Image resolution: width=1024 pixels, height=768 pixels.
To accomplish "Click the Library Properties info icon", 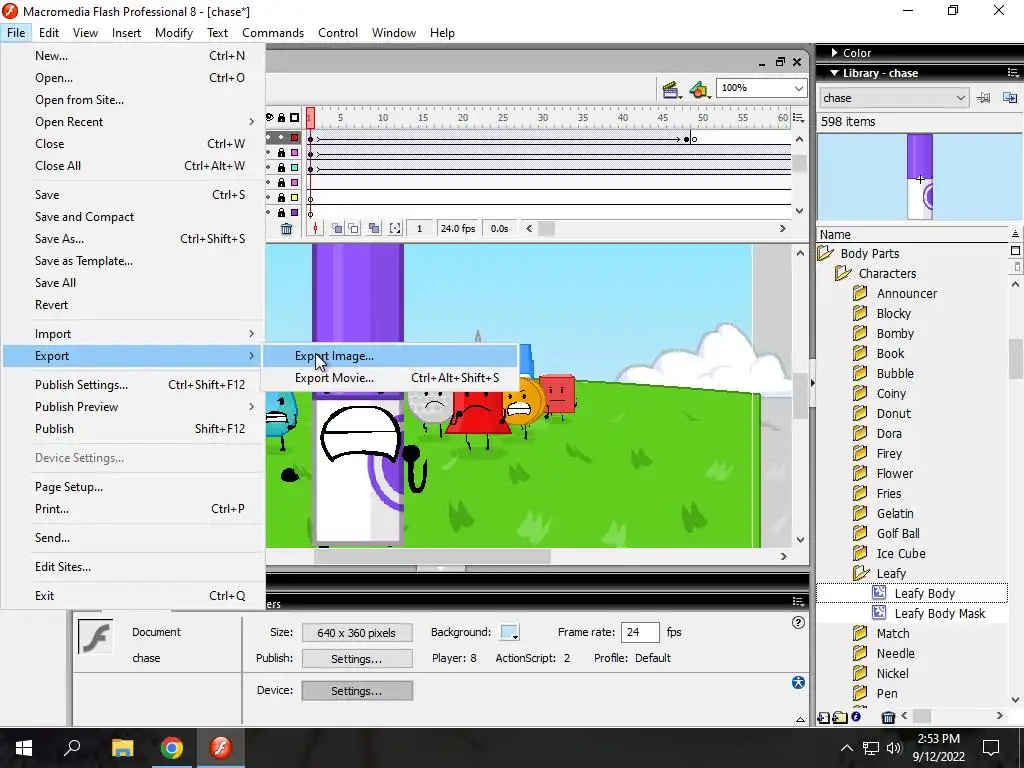I will click(856, 717).
